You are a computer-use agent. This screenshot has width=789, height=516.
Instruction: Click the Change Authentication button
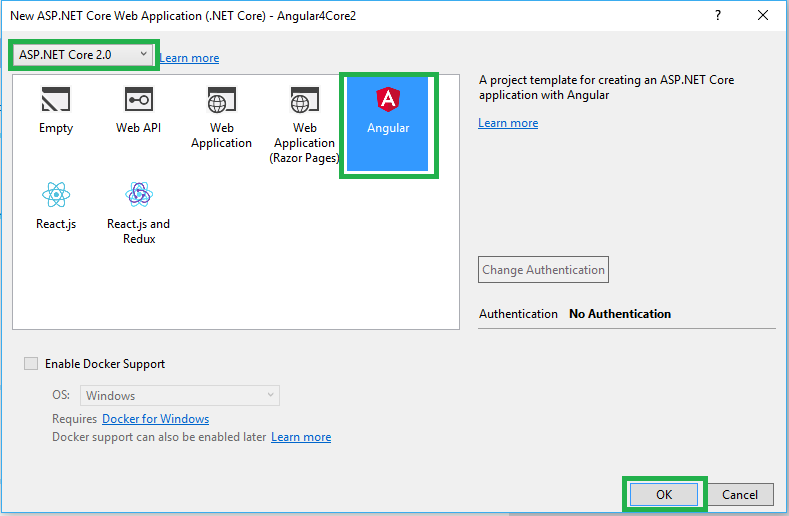coord(543,270)
